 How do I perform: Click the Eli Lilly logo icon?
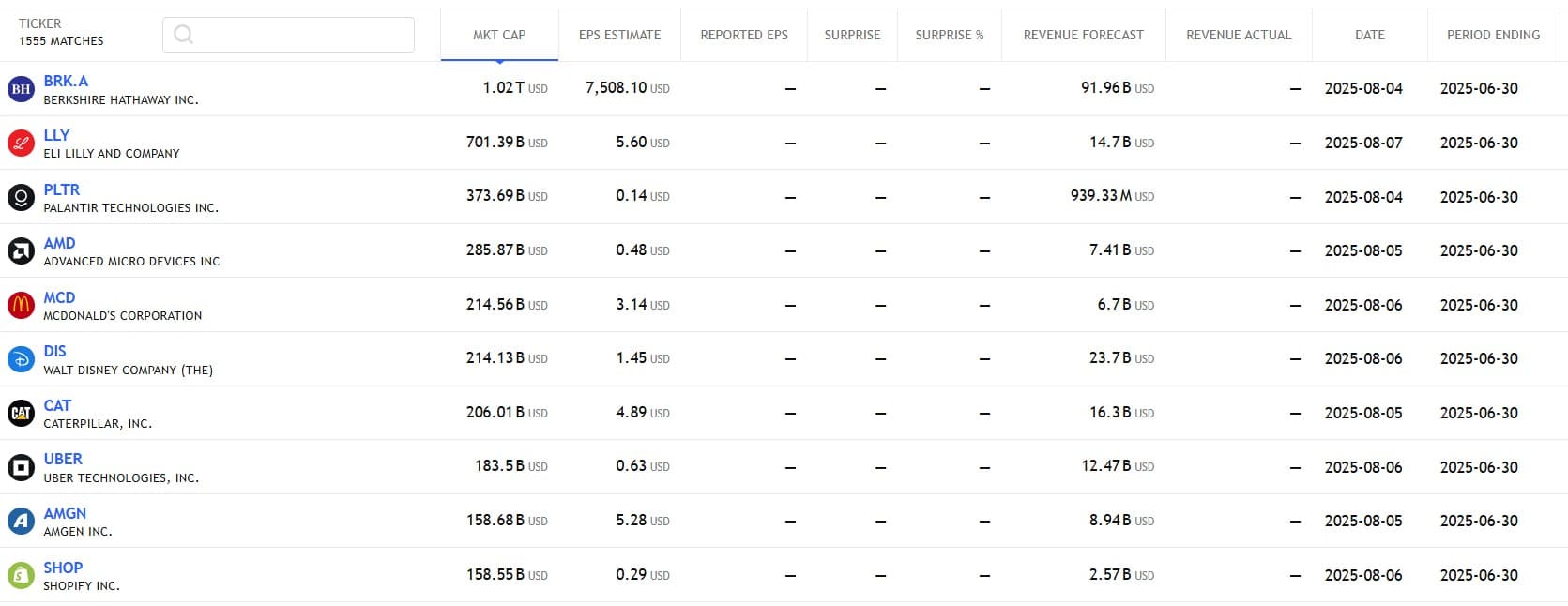(x=21, y=144)
